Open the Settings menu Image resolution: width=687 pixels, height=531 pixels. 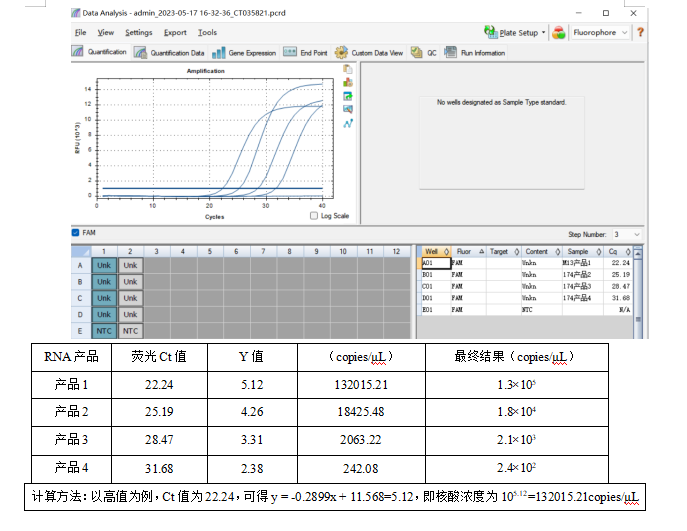coord(138,33)
